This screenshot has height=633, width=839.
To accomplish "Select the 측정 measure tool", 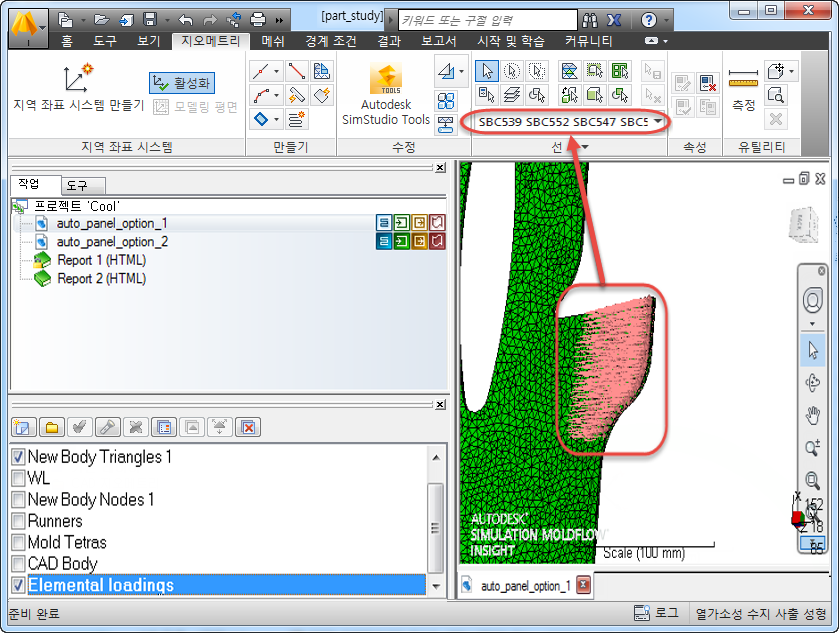I will (744, 88).
